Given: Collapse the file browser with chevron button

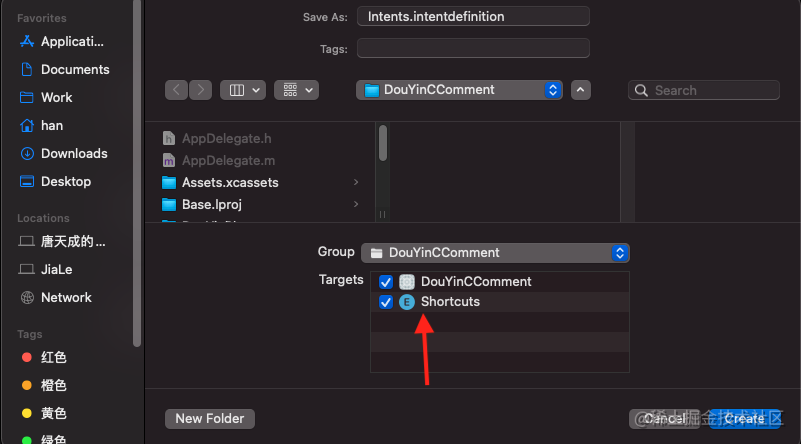Looking at the screenshot, I should [x=581, y=90].
